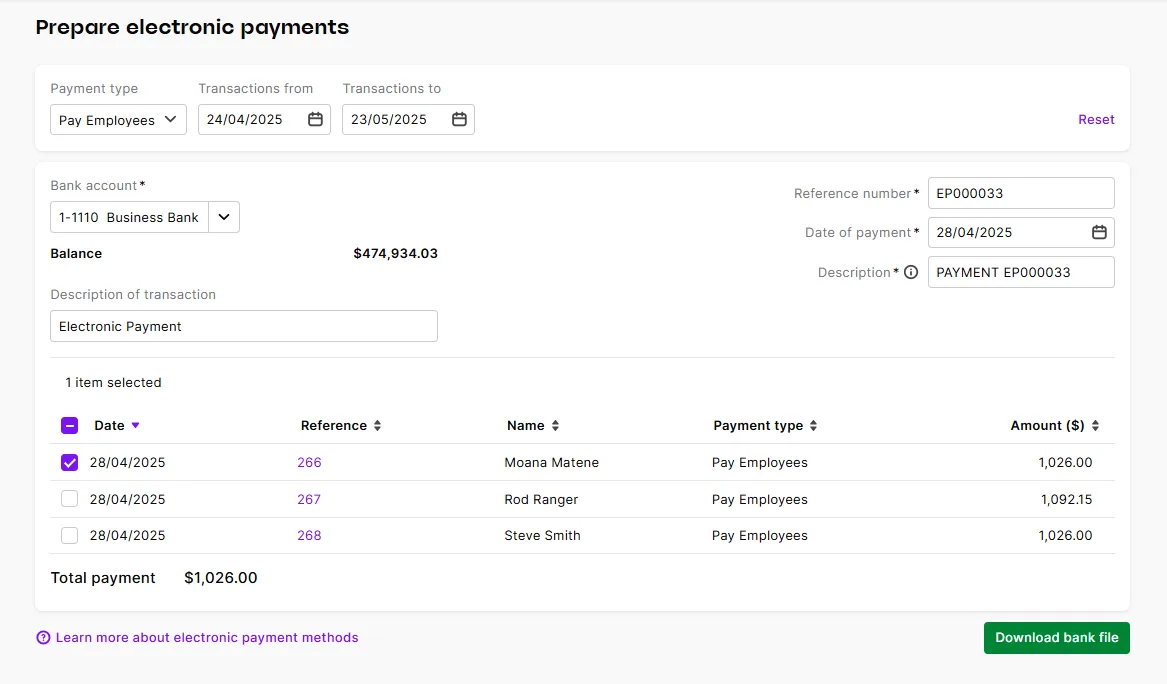1167x684 pixels.
Task: Check the Rod Ranger payment row
Action: click(69, 499)
